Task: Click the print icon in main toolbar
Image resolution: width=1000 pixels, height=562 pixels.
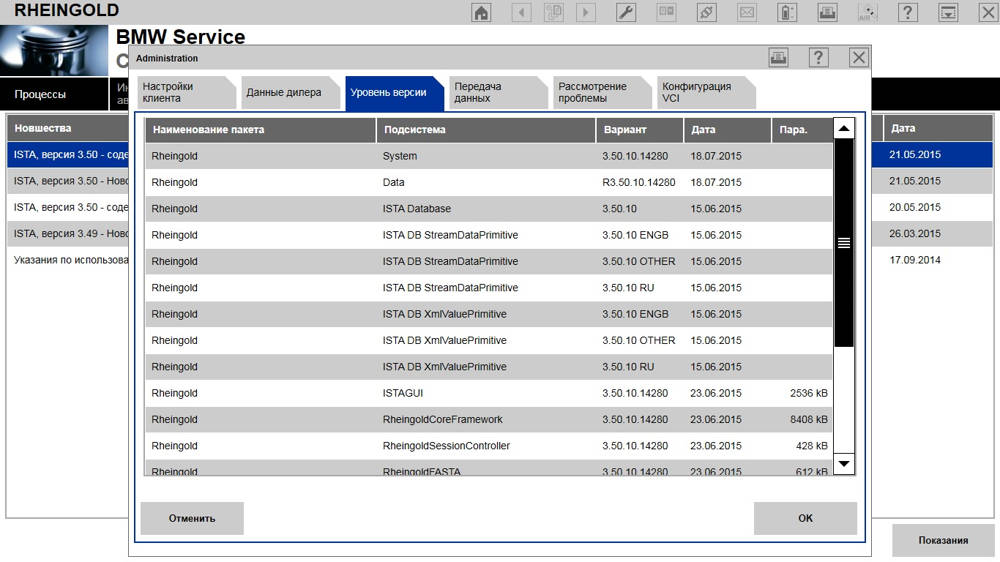Action: point(827,12)
